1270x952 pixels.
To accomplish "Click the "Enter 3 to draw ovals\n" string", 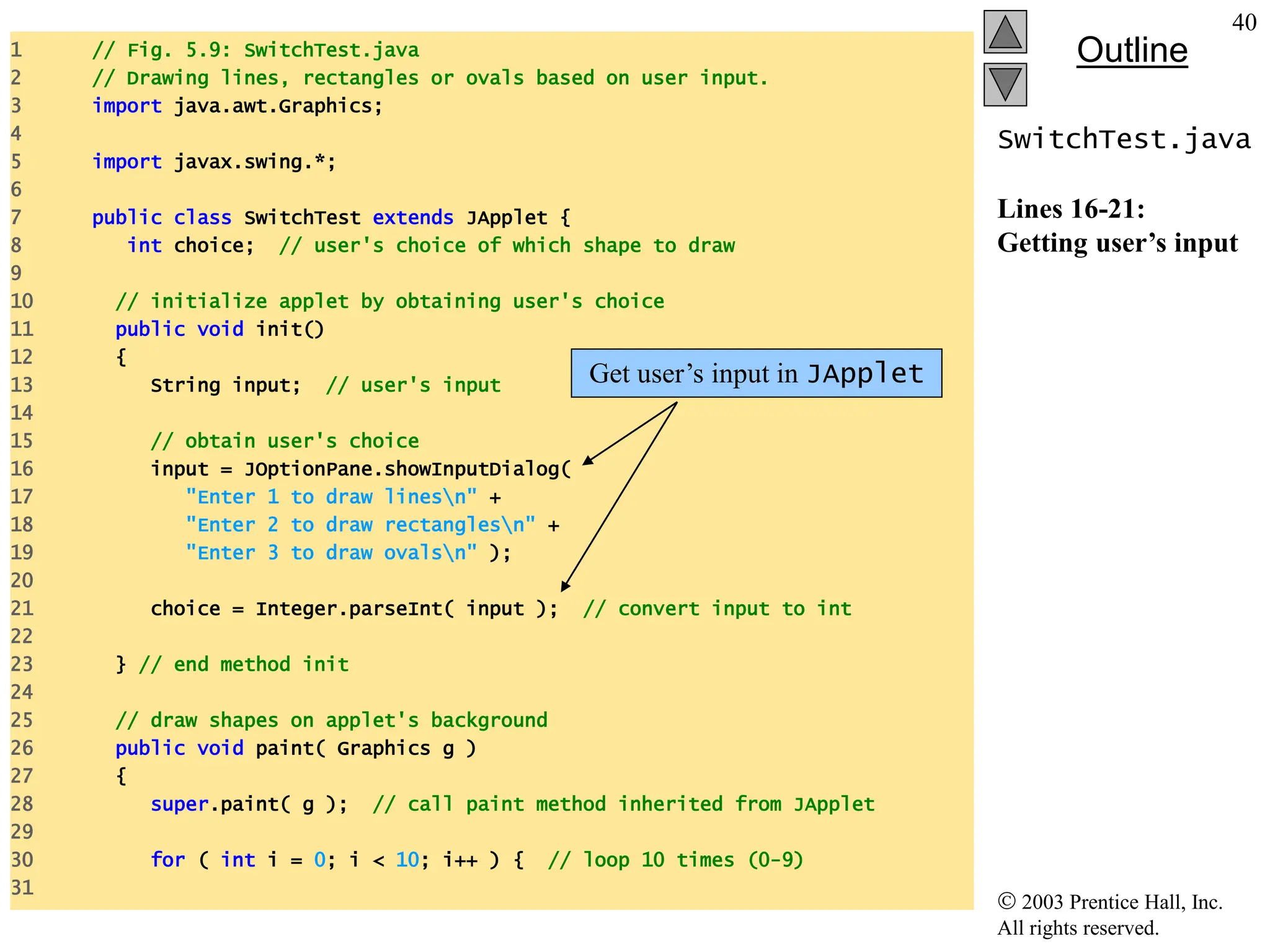I will (x=331, y=553).
